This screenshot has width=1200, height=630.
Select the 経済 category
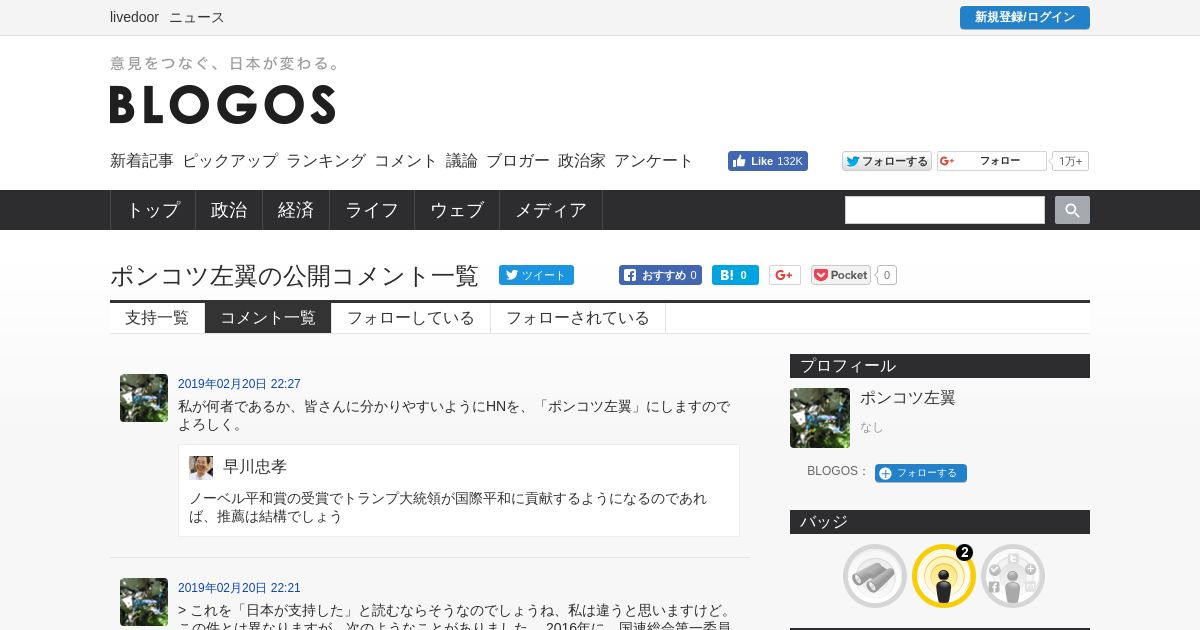click(296, 210)
